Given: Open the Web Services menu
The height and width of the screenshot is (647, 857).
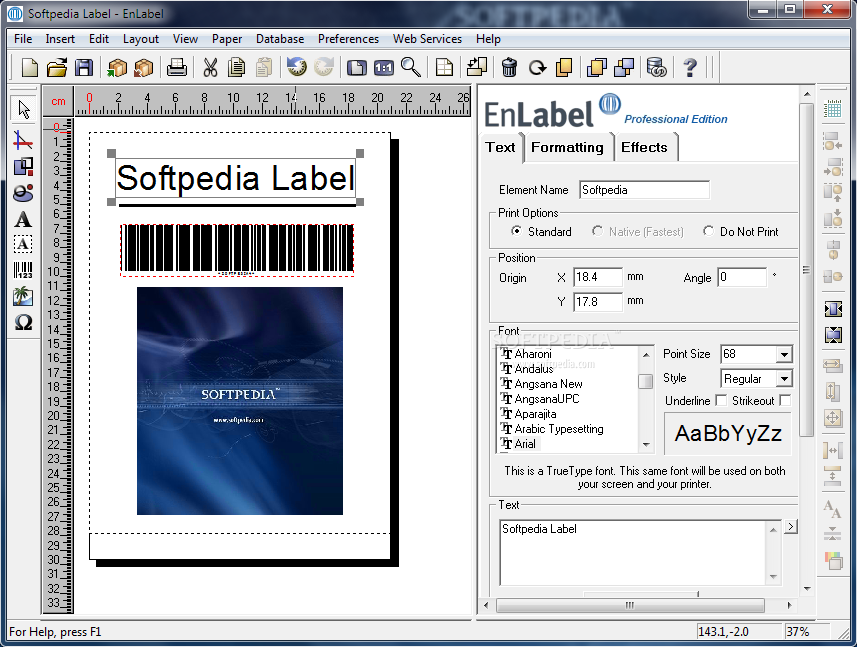Looking at the screenshot, I should (x=427, y=39).
